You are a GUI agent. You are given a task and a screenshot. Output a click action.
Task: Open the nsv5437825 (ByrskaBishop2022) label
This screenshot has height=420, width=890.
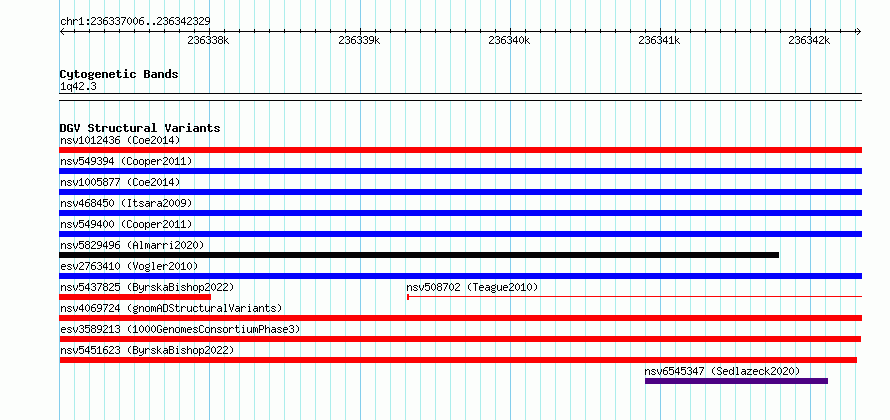[x=147, y=287]
